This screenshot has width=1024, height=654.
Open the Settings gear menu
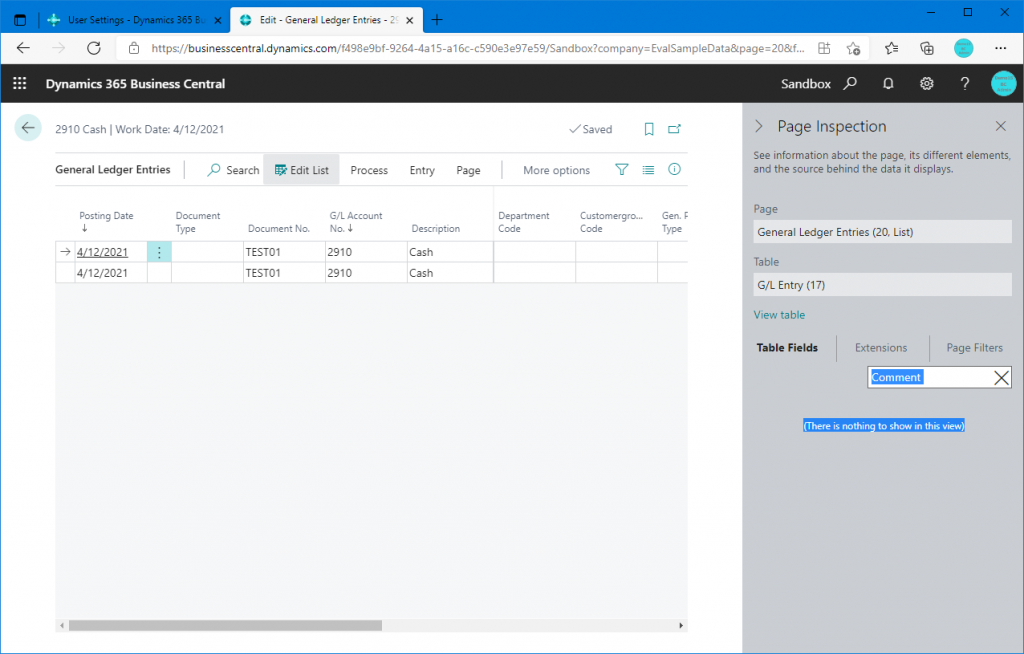[x=927, y=84]
